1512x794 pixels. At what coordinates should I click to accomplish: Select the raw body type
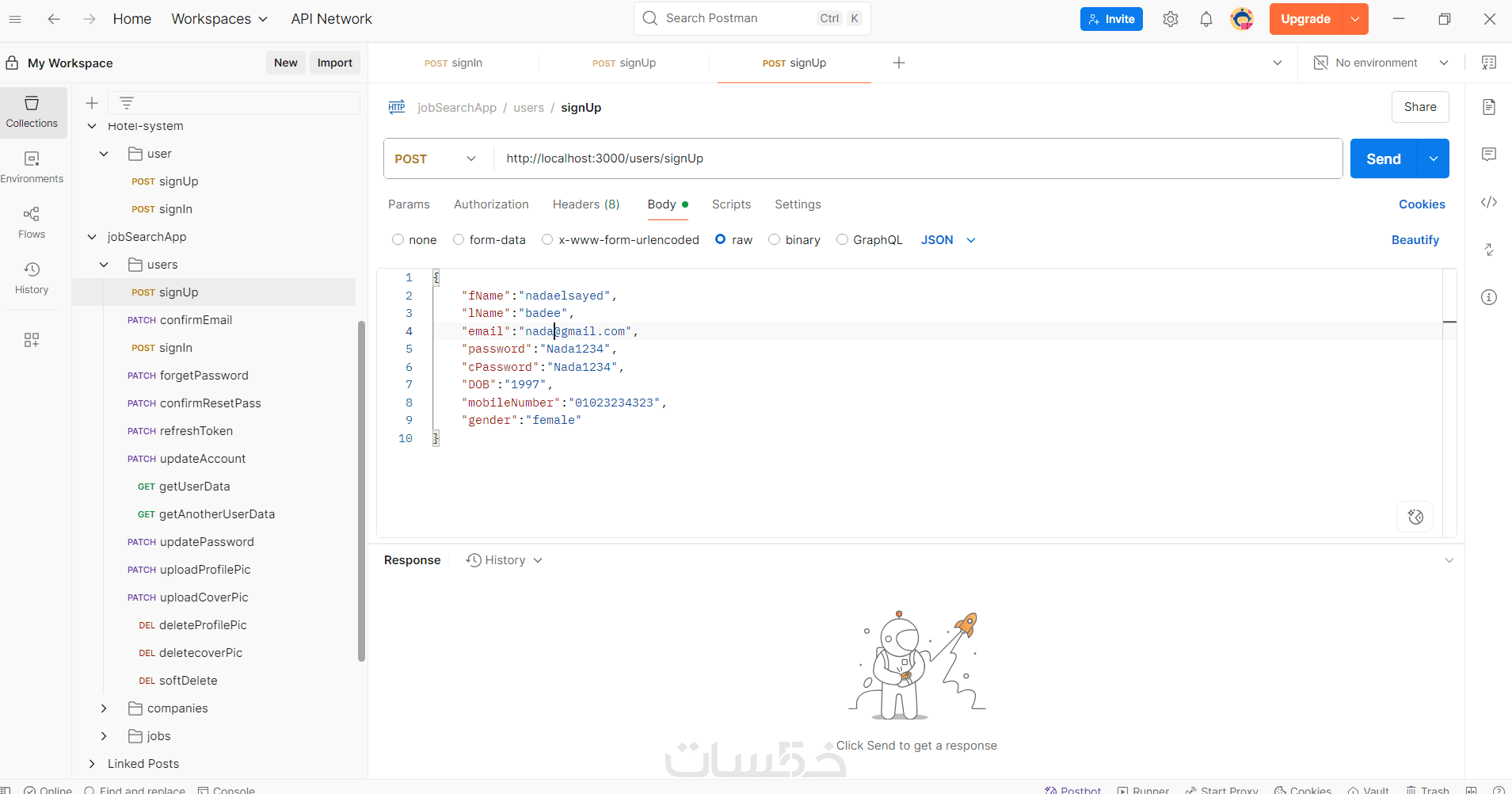[721, 239]
